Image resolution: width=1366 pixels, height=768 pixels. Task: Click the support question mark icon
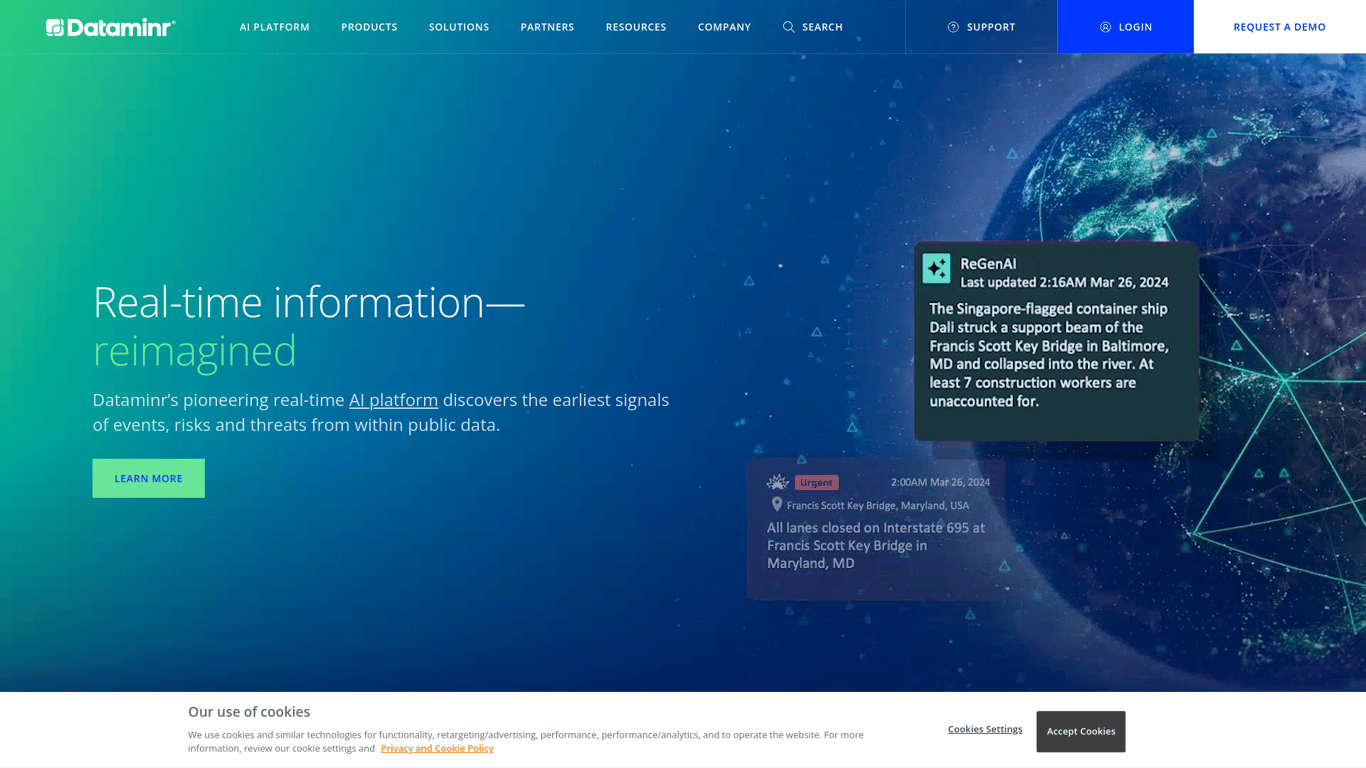click(x=953, y=27)
